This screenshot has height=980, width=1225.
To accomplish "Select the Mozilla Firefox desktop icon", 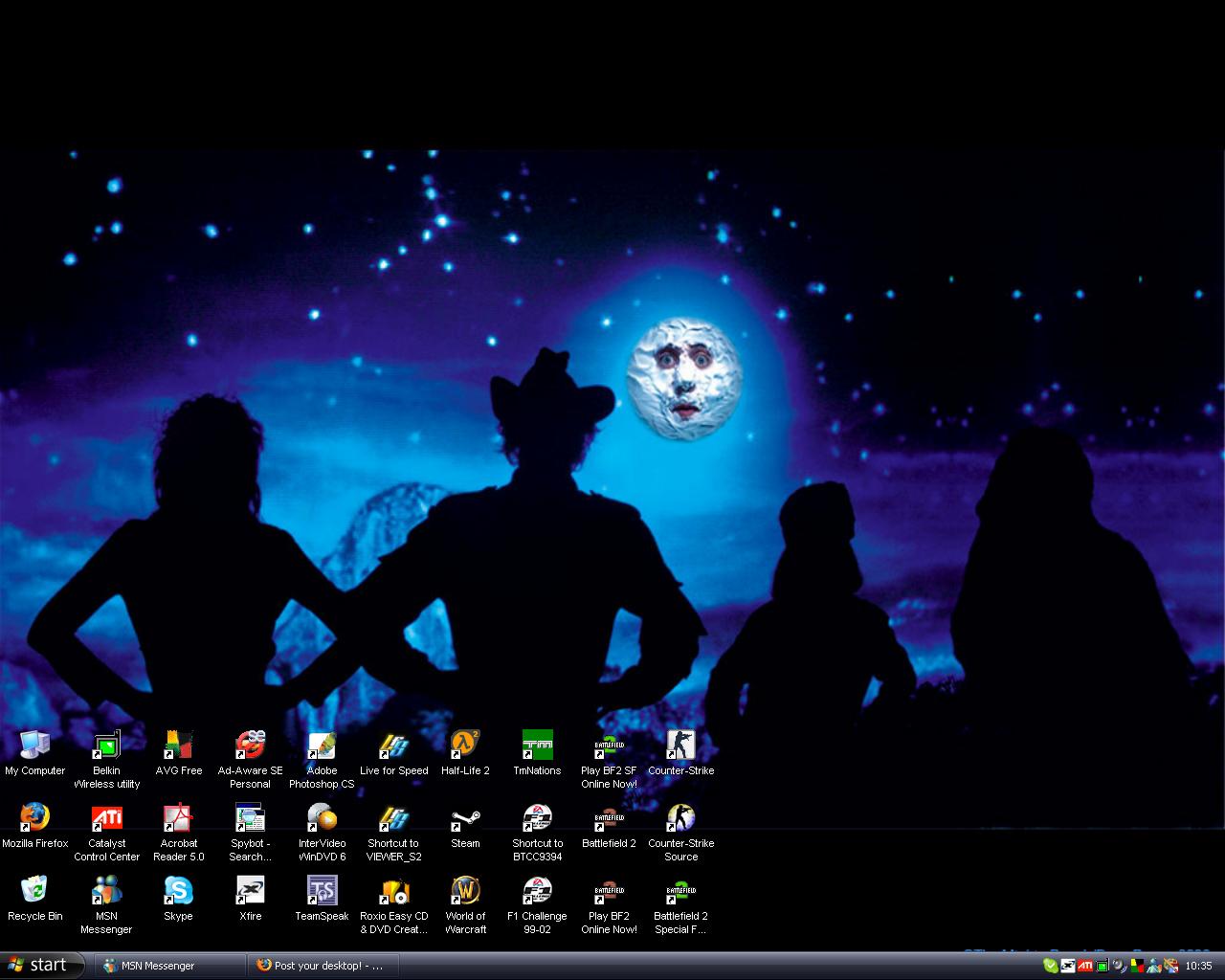I will click(34, 825).
